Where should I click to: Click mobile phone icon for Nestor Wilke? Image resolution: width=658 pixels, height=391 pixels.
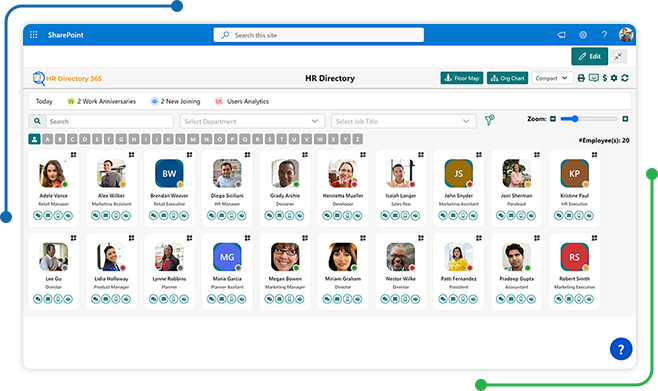405,299
